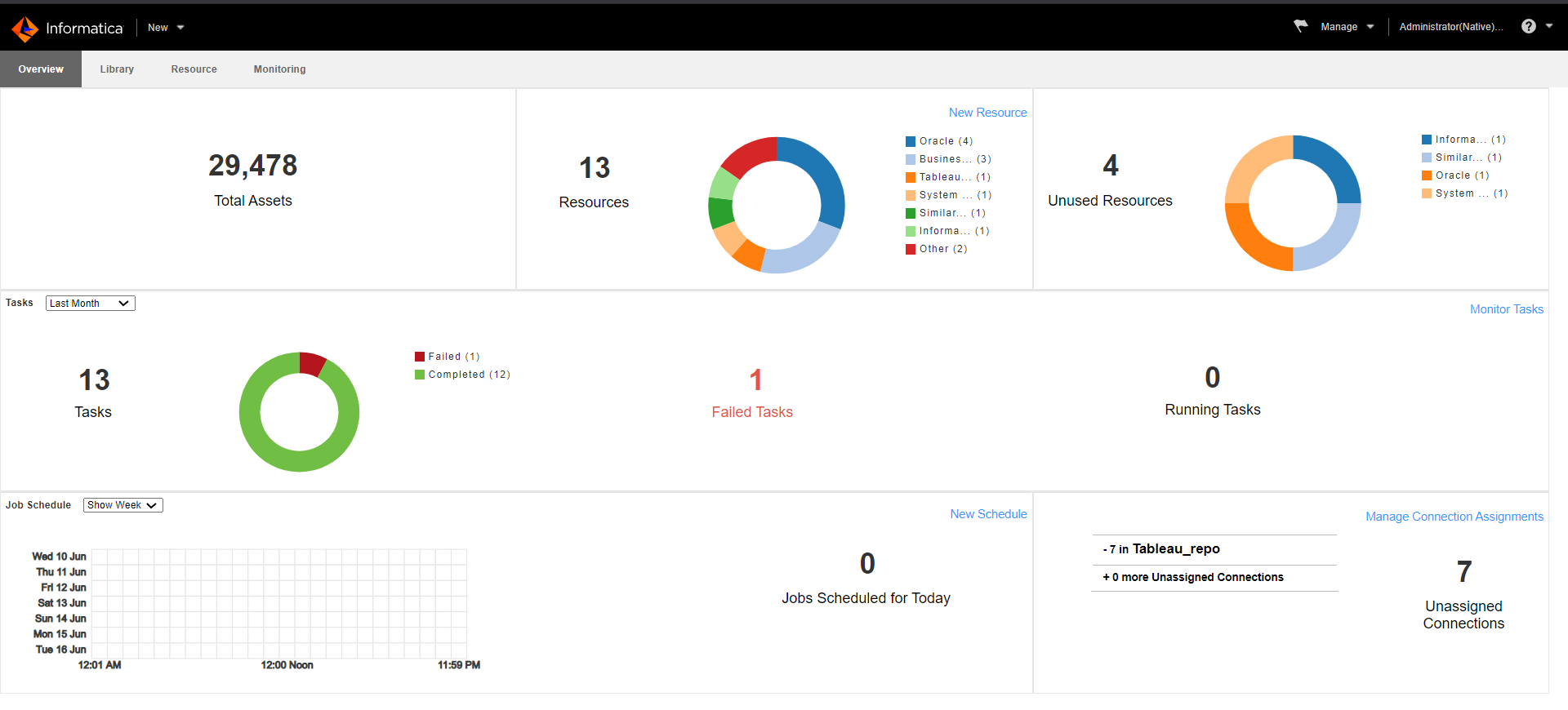
Task: Click the green Completed legend square
Action: coord(420,375)
